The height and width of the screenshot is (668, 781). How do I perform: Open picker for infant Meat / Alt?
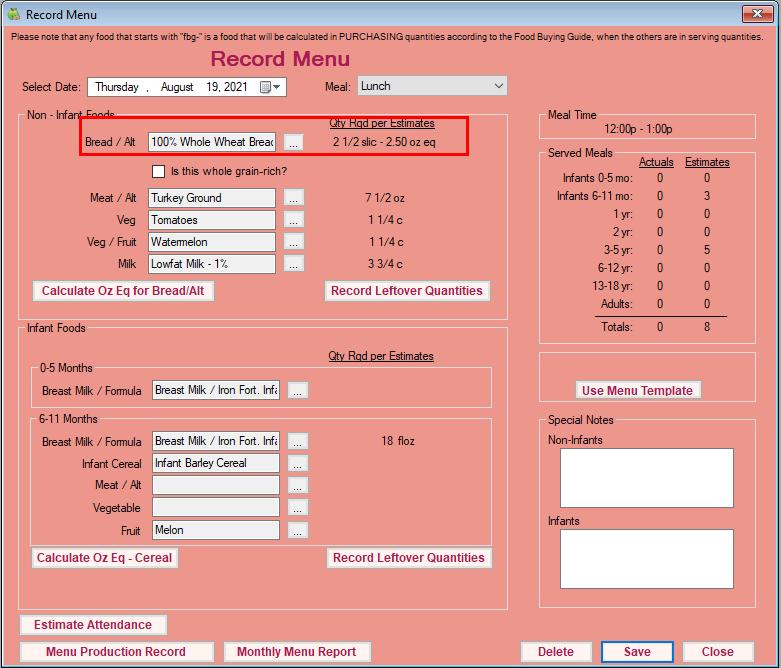[x=297, y=485]
